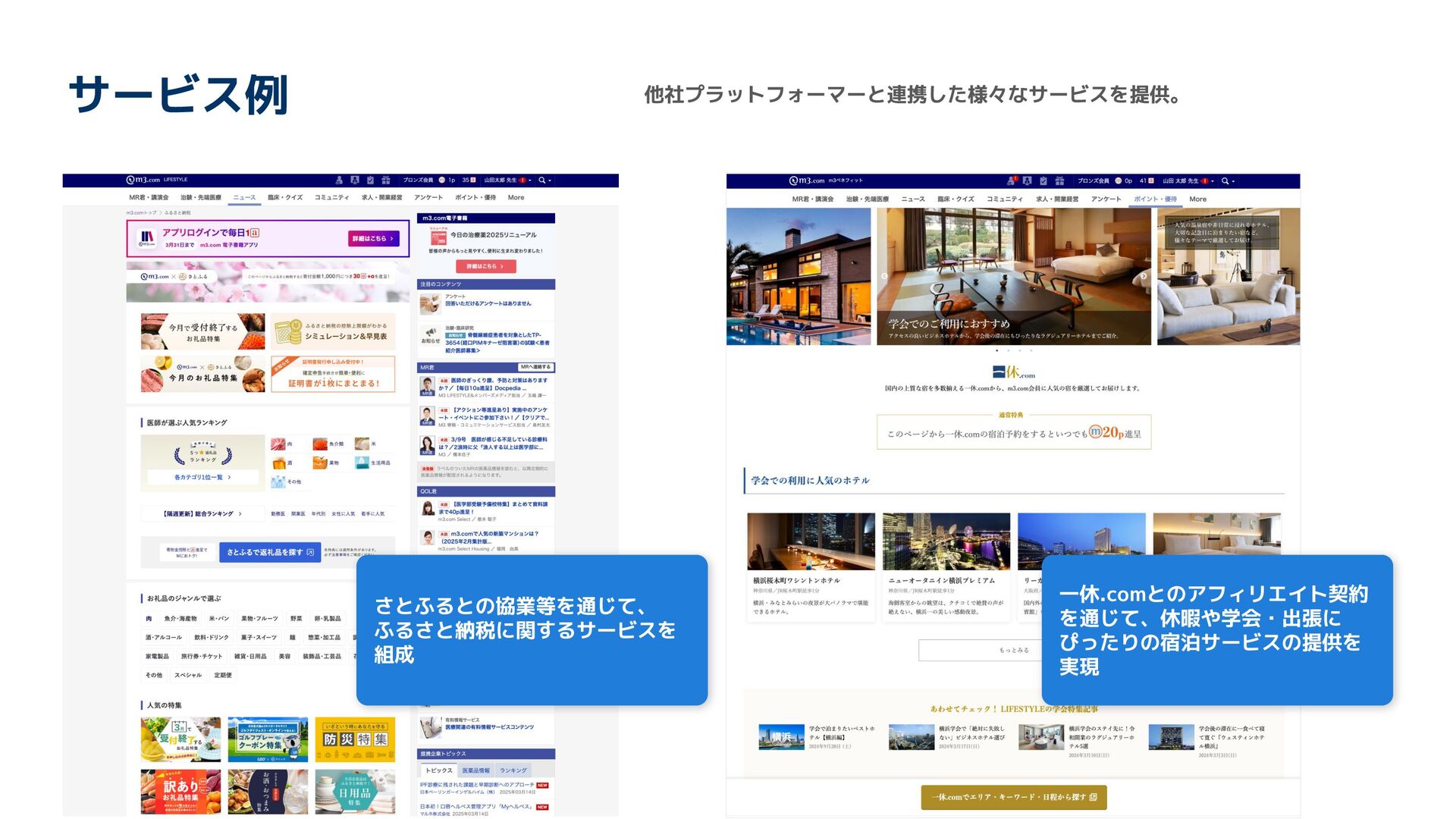The width and height of the screenshot is (1456, 819).
Task: Open the More menu on left page
Action: tap(516, 197)
